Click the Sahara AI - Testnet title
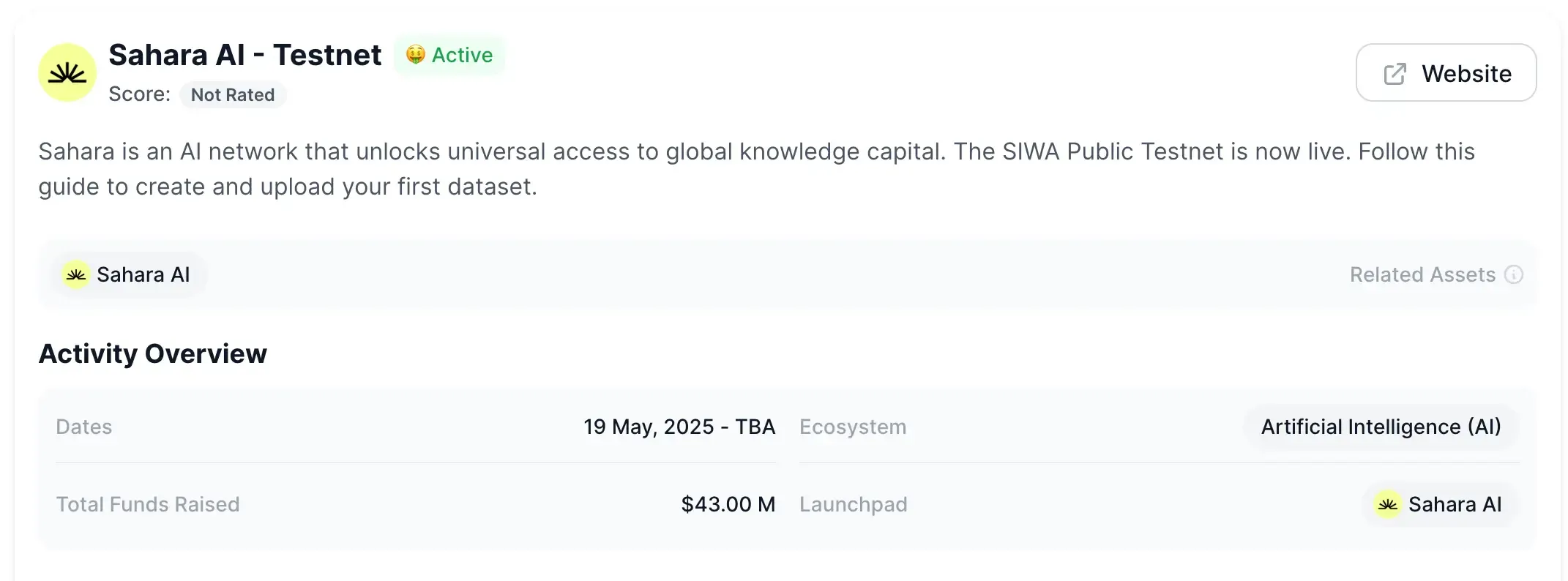Screen dimensions: 1568x581 point(244,54)
